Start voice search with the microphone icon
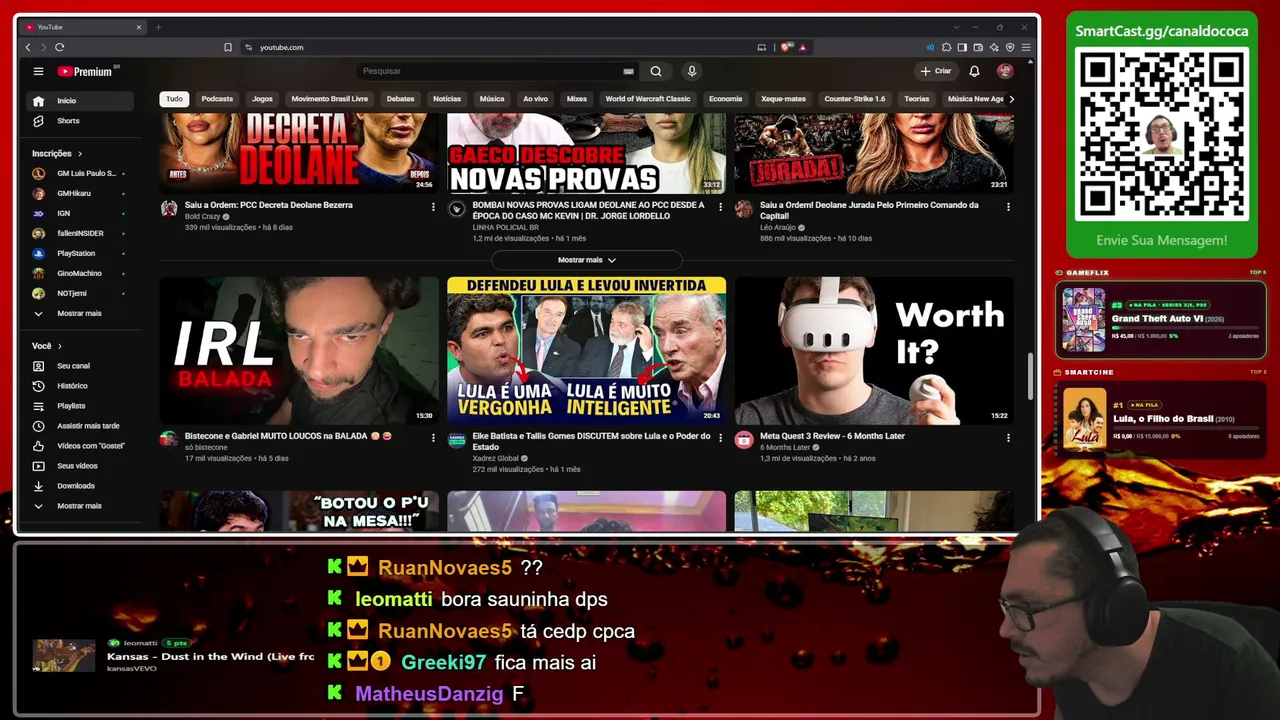 691,71
